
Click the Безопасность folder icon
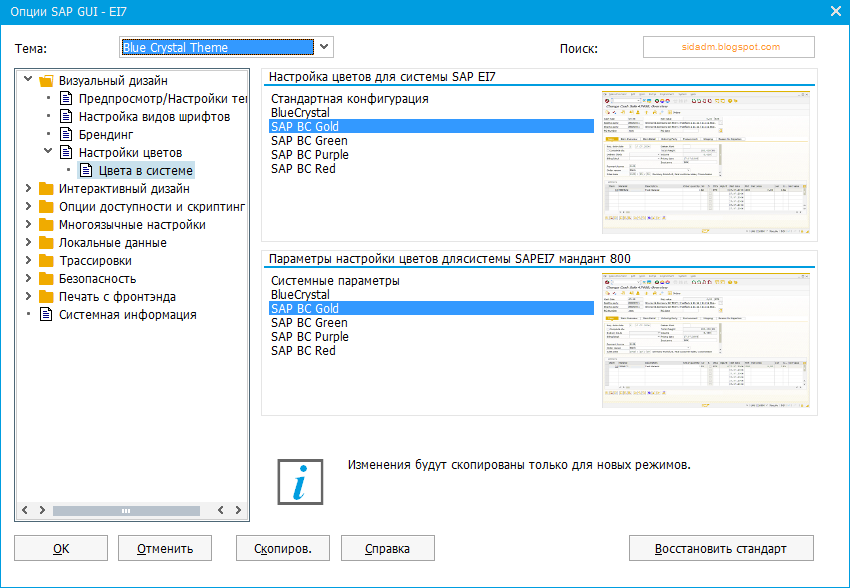(47, 279)
